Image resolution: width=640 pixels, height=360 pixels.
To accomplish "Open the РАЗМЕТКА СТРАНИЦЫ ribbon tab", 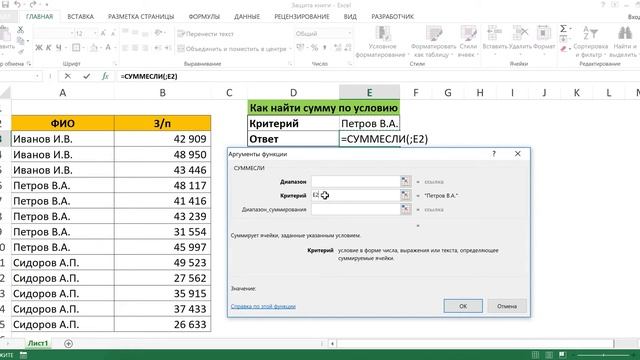I will pyautogui.click(x=141, y=17).
